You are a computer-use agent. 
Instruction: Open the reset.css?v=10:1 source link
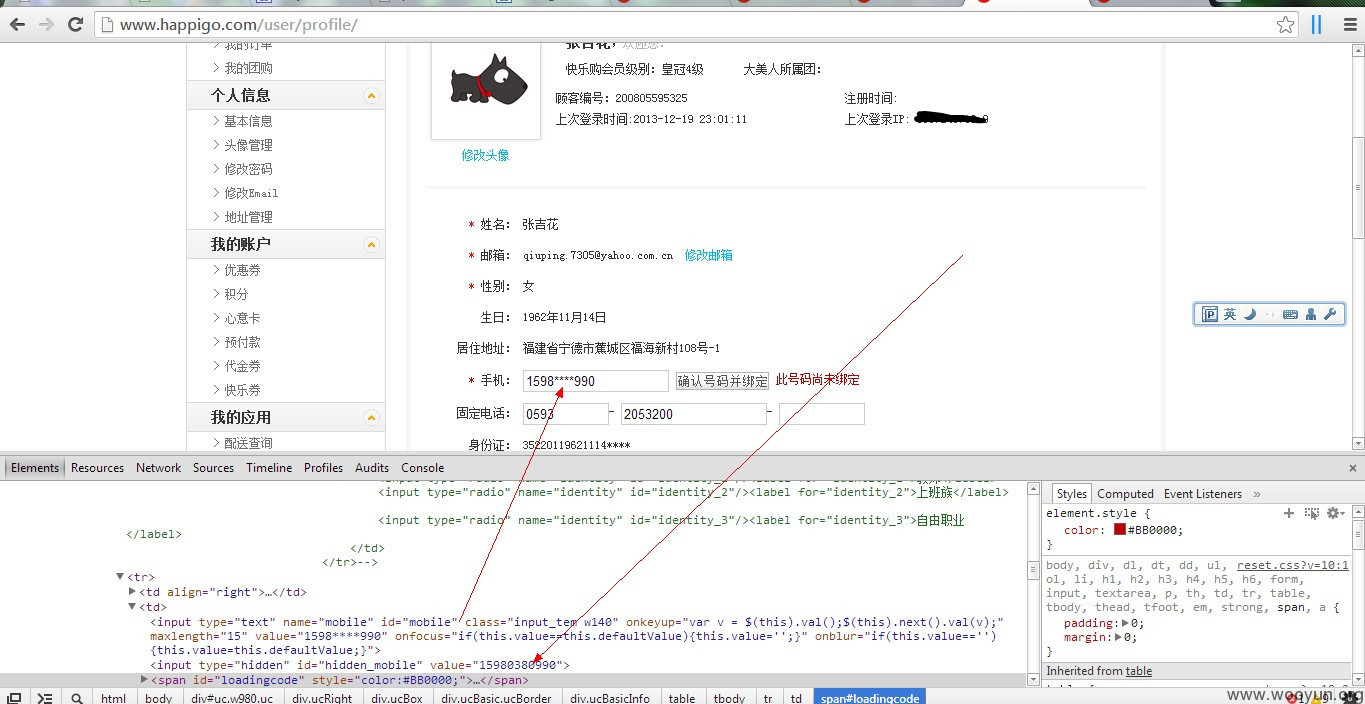pos(1292,565)
